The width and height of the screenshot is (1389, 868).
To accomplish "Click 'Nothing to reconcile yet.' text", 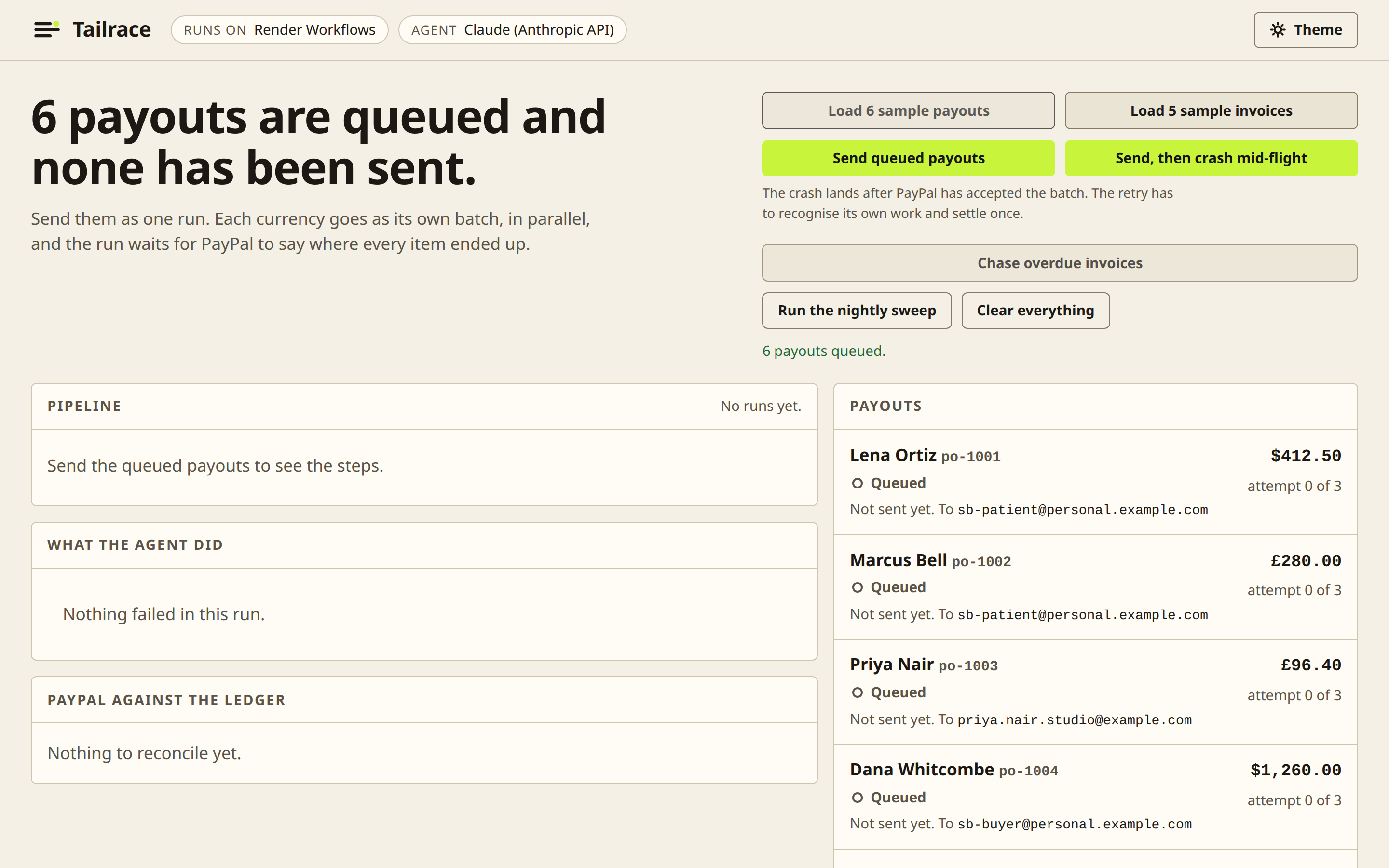I will [x=145, y=753].
